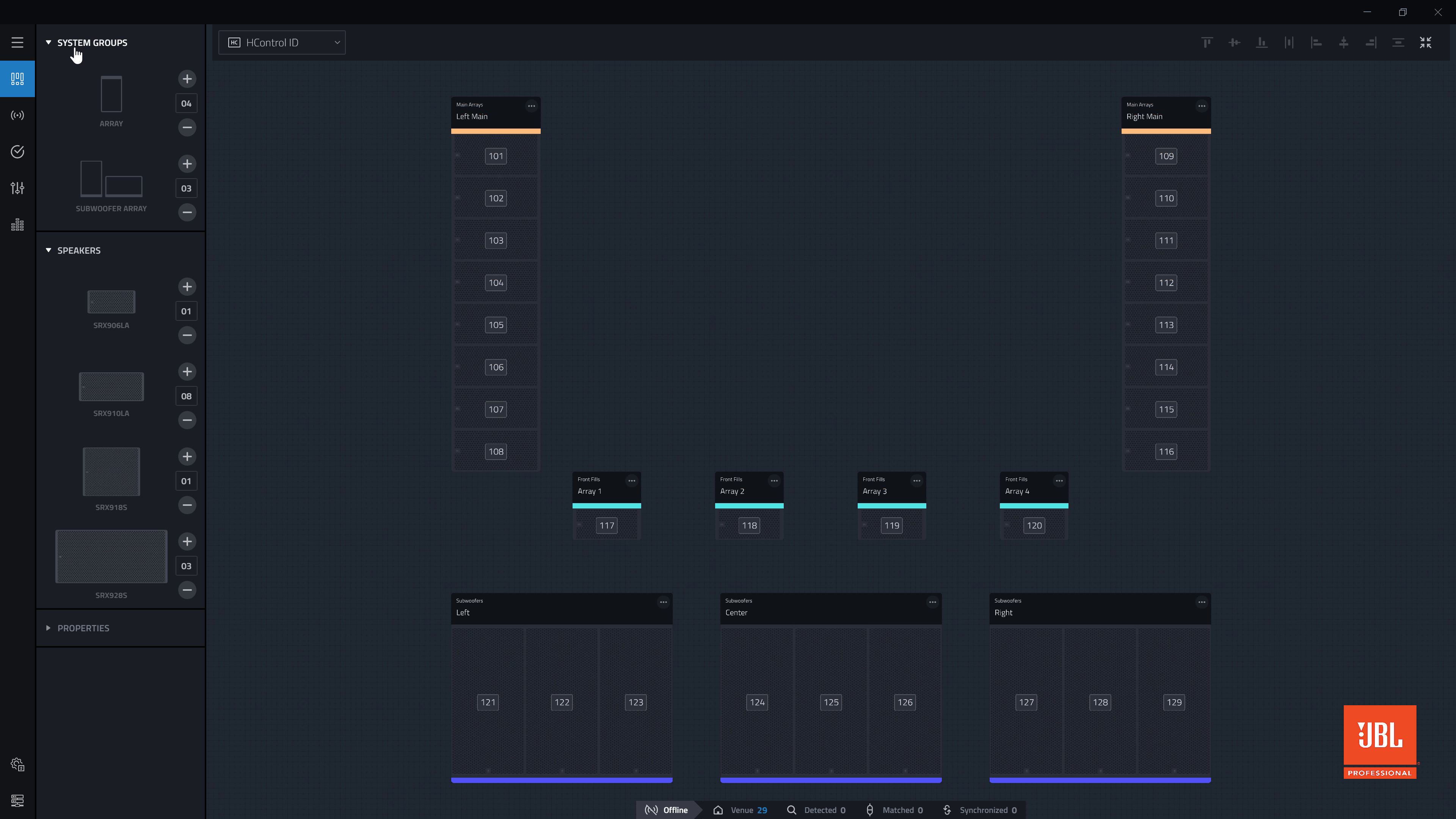Open the hamburger main menu

(x=17, y=42)
